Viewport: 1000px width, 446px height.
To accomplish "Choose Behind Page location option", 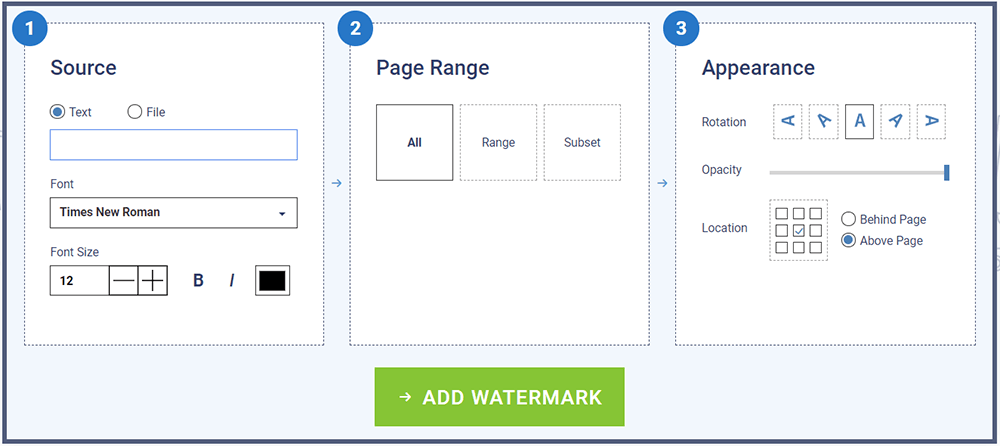I will (x=848, y=219).
